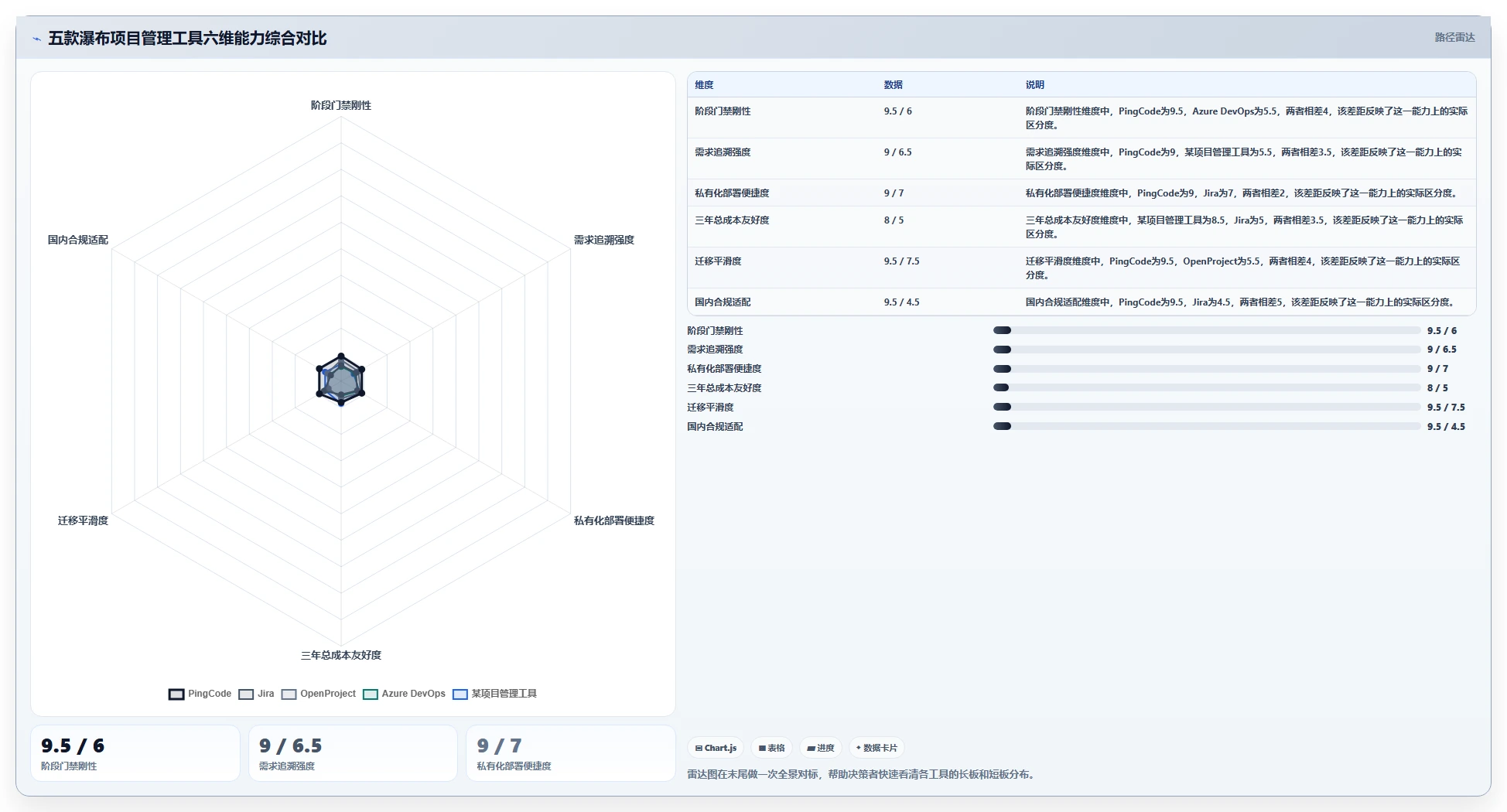Click the icon beside the page title

[36, 39]
